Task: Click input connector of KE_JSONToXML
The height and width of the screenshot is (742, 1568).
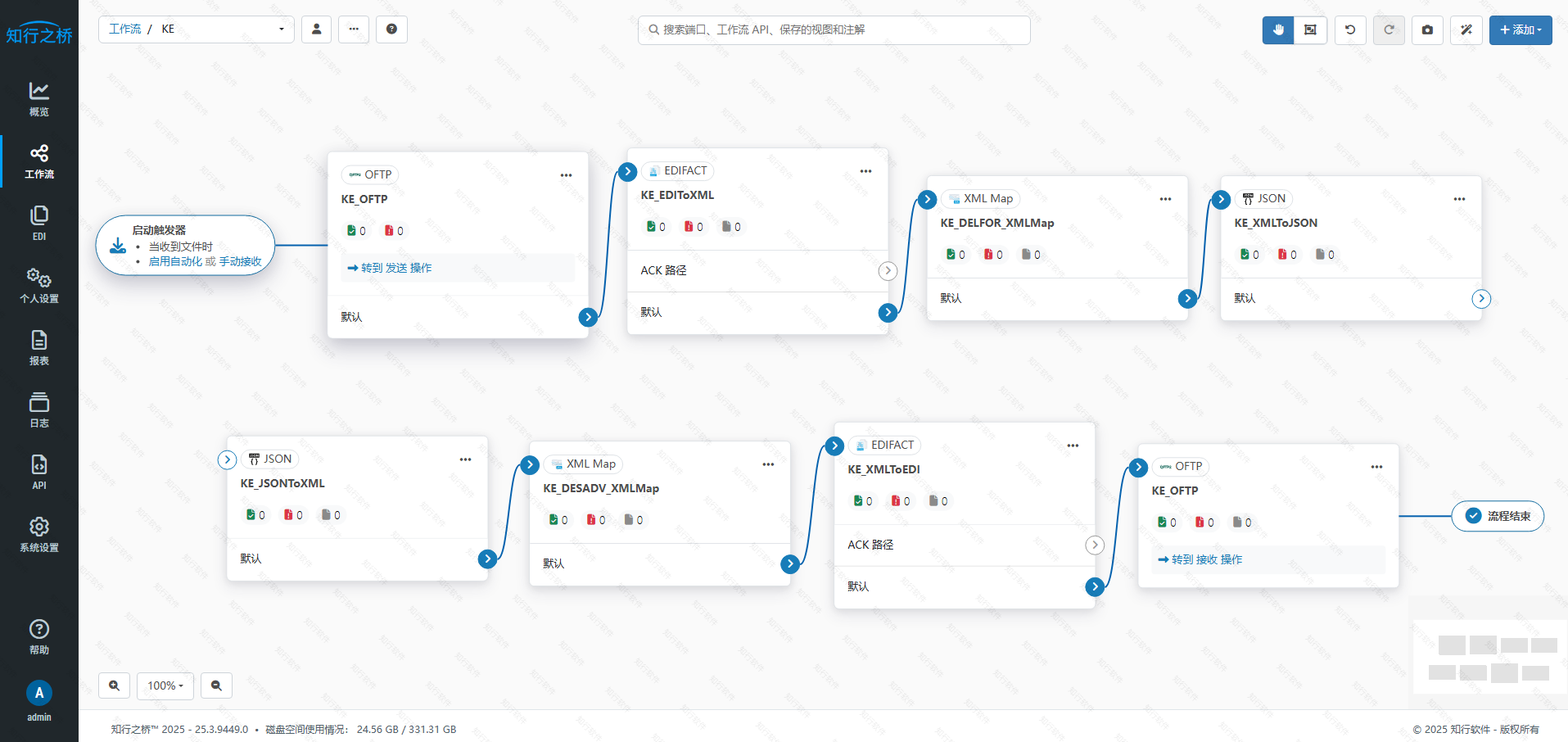Action: (x=228, y=459)
